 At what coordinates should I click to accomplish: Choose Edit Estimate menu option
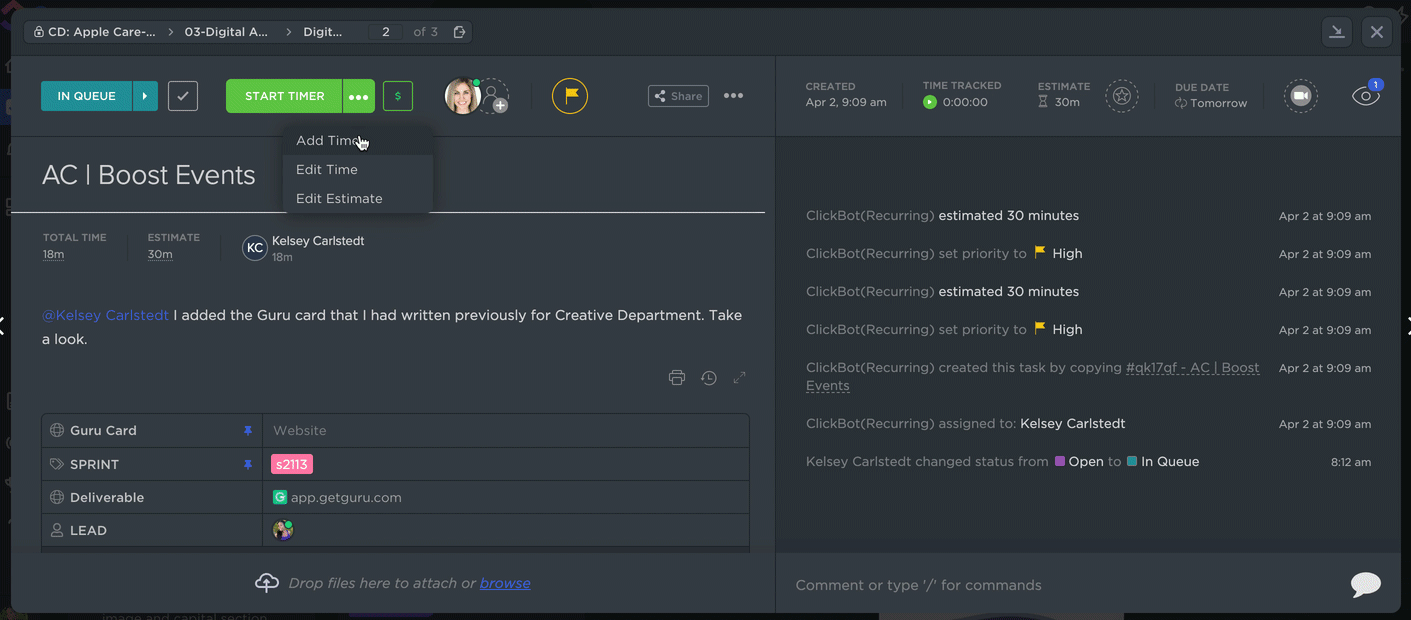click(339, 199)
